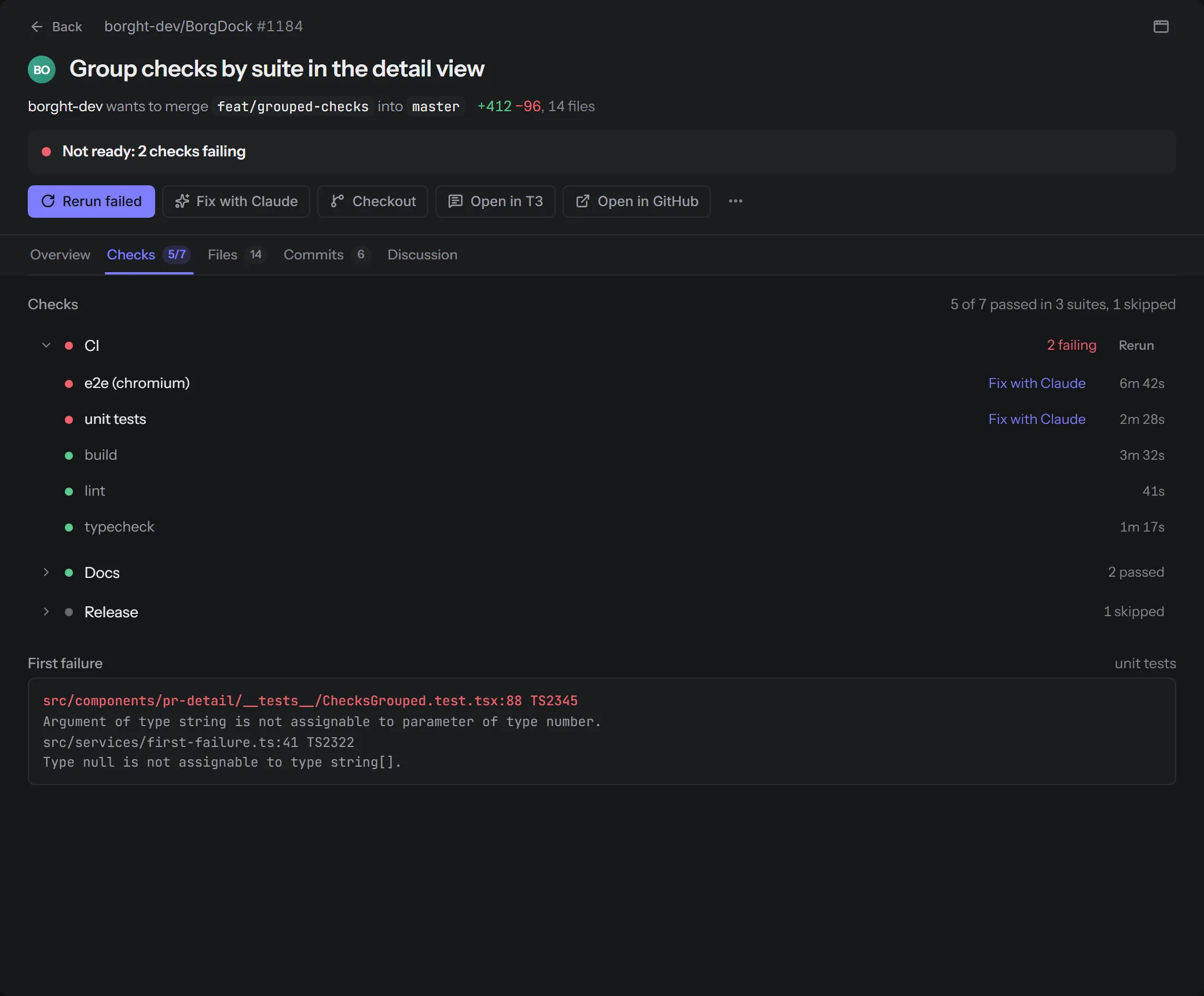The height and width of the screenshot is (996, 1204).
Task: Select the e2e (chromium) check row
Action: pyautogui.click(x=602, y=383)
